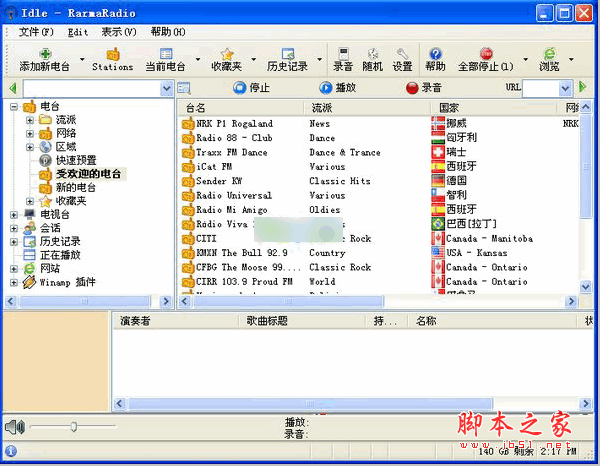The height and width of the screenshot is (466, 600).
Task: Adjust the volume slider thumb
Action: [x=74, y=426]
